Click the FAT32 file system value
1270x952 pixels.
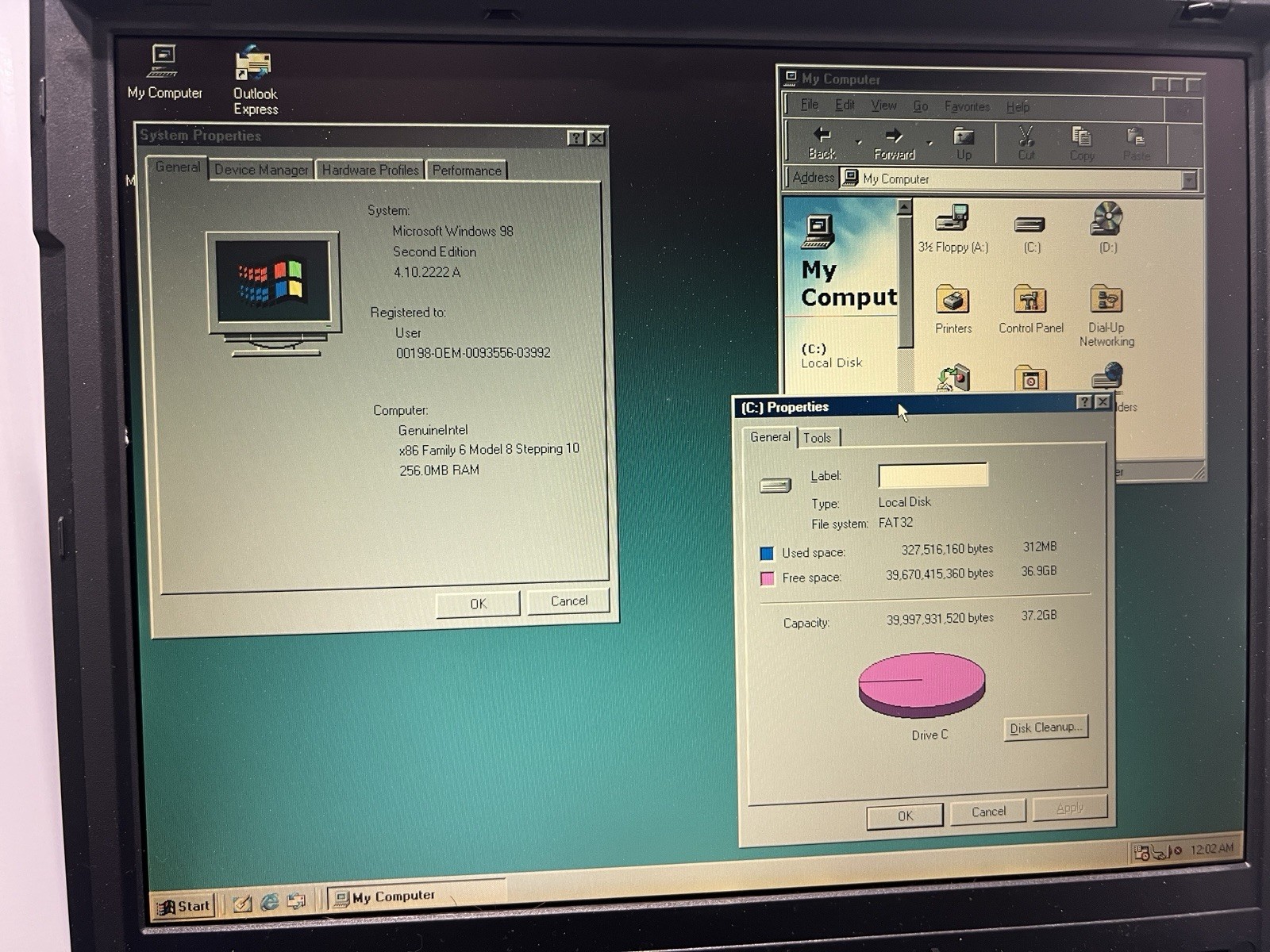point(895,522)
